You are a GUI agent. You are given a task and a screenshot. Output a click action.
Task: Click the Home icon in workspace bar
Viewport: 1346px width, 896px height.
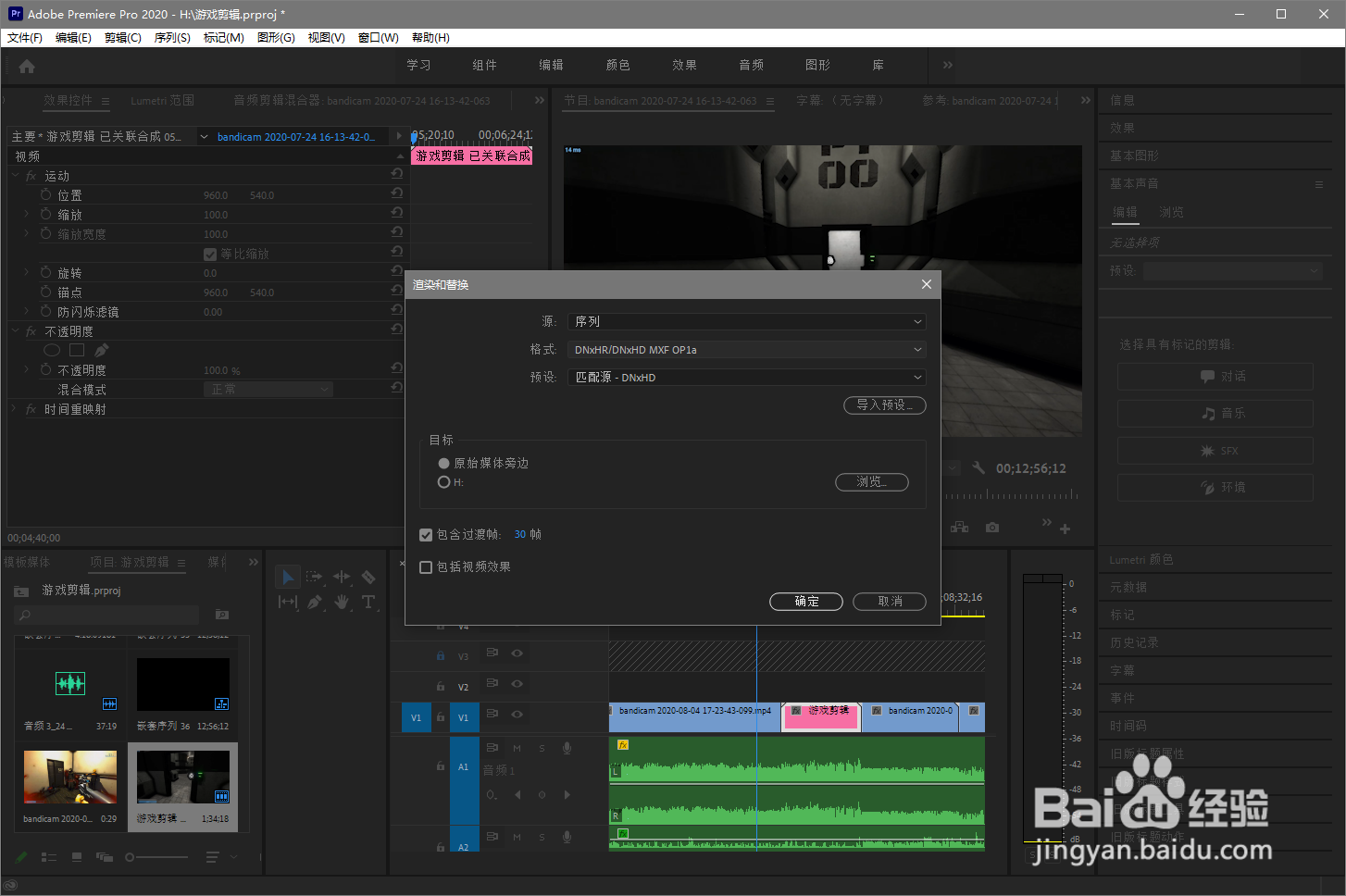click(x=27, y=66)
